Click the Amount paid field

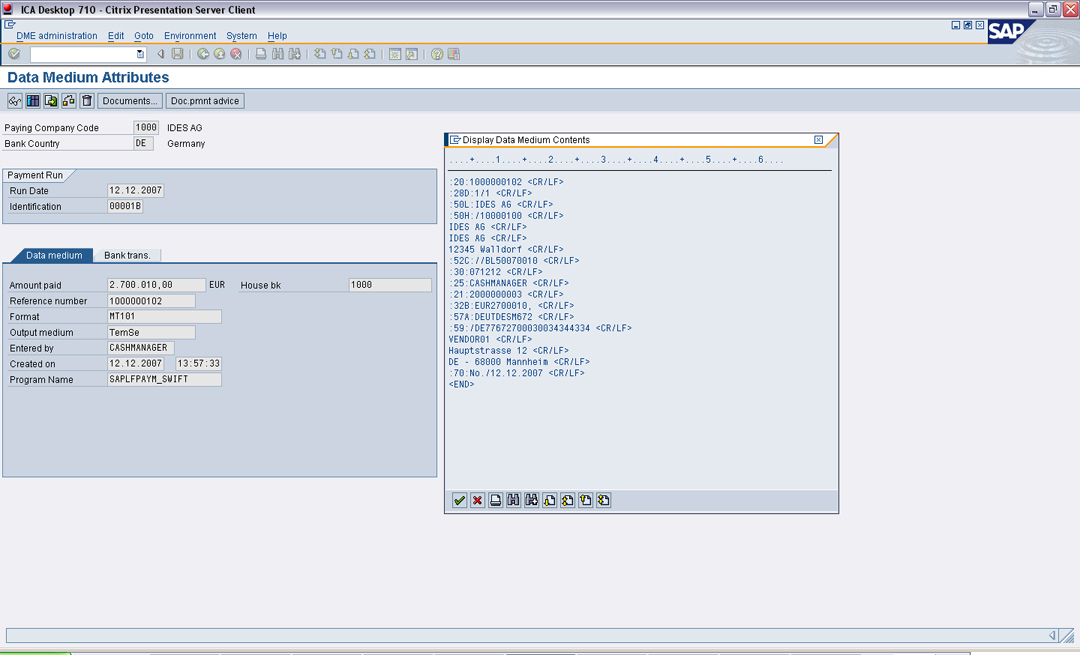pos(156,284)
